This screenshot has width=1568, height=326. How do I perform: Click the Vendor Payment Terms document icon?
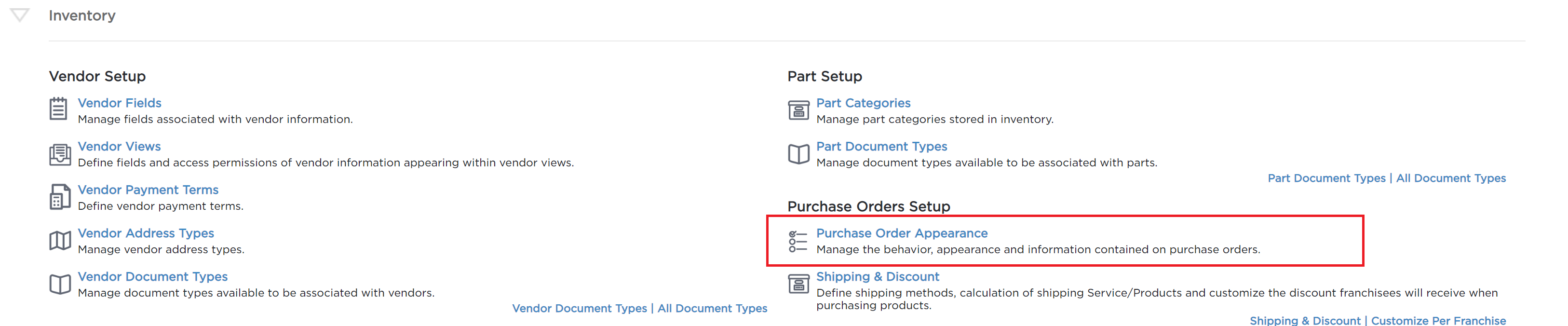60,197
